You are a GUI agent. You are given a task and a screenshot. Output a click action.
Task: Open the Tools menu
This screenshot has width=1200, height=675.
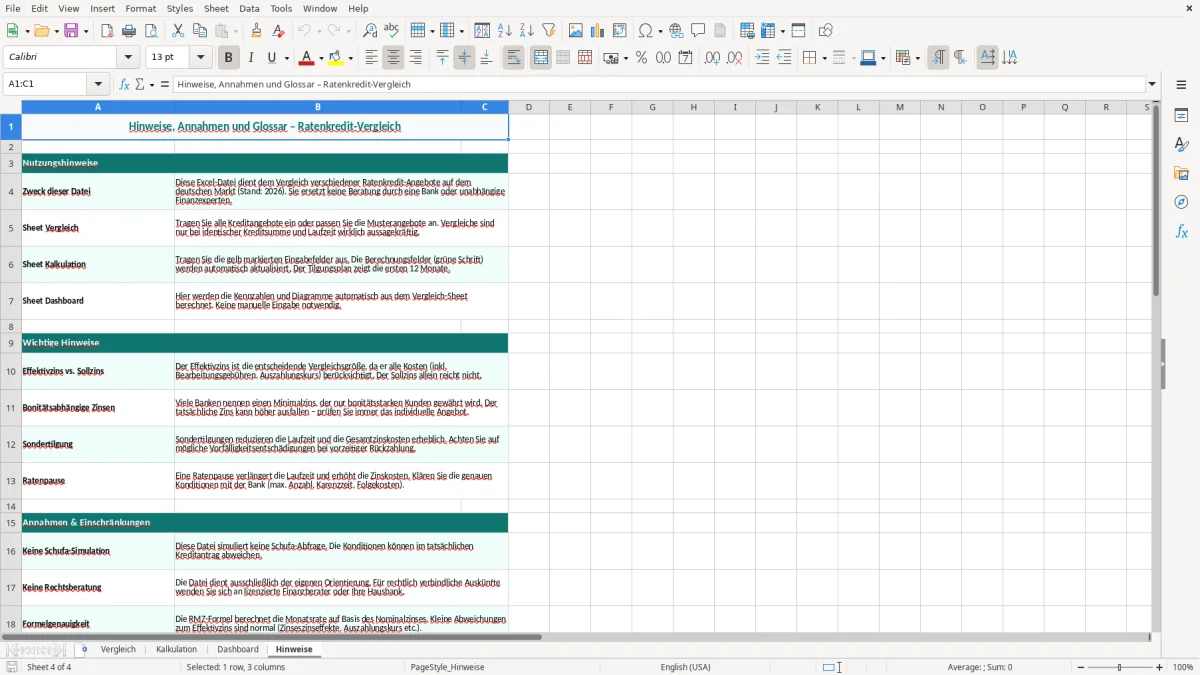click(x=281, y=8)
